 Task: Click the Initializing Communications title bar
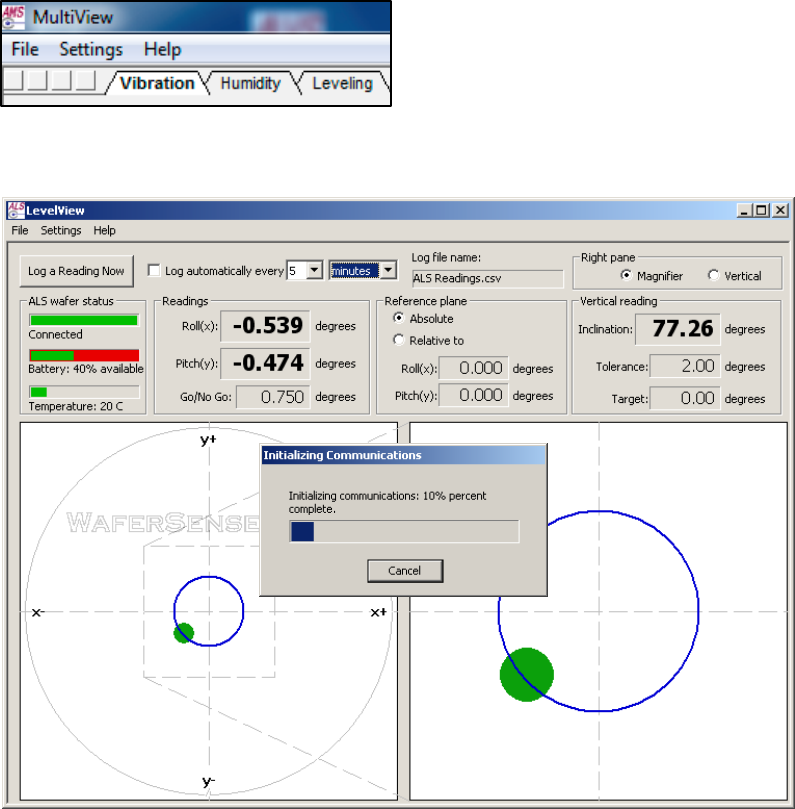click(403, 455)
